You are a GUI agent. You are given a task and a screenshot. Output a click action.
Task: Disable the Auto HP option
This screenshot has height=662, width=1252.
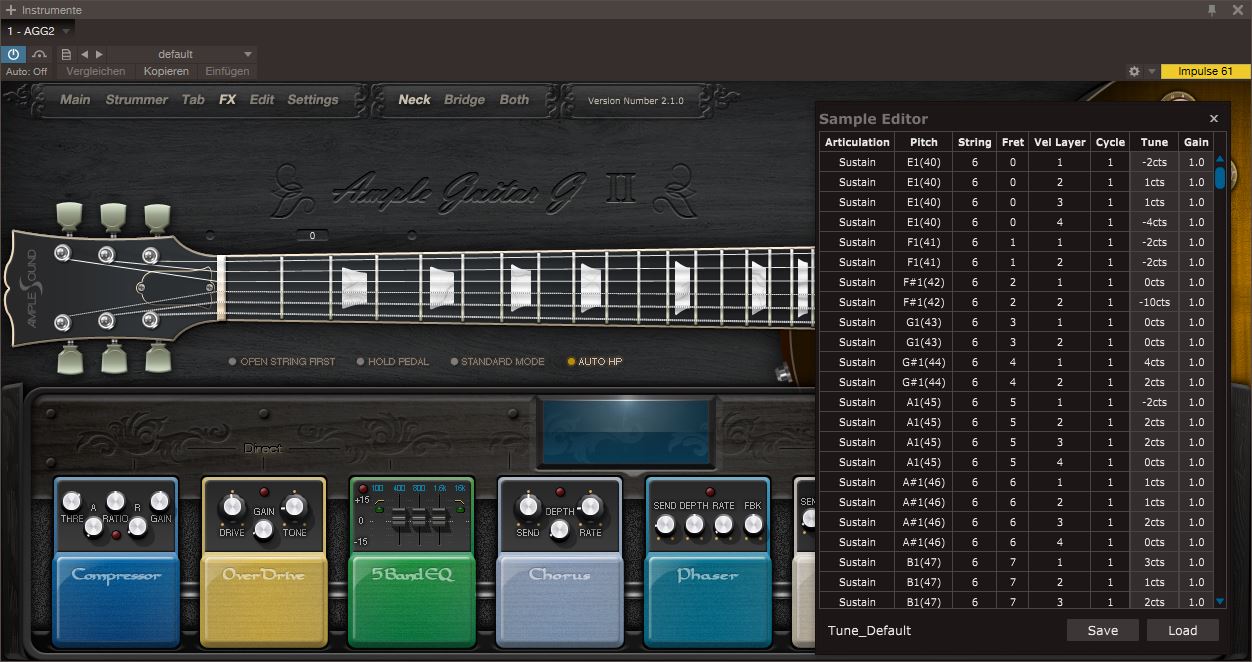point(595,362)
